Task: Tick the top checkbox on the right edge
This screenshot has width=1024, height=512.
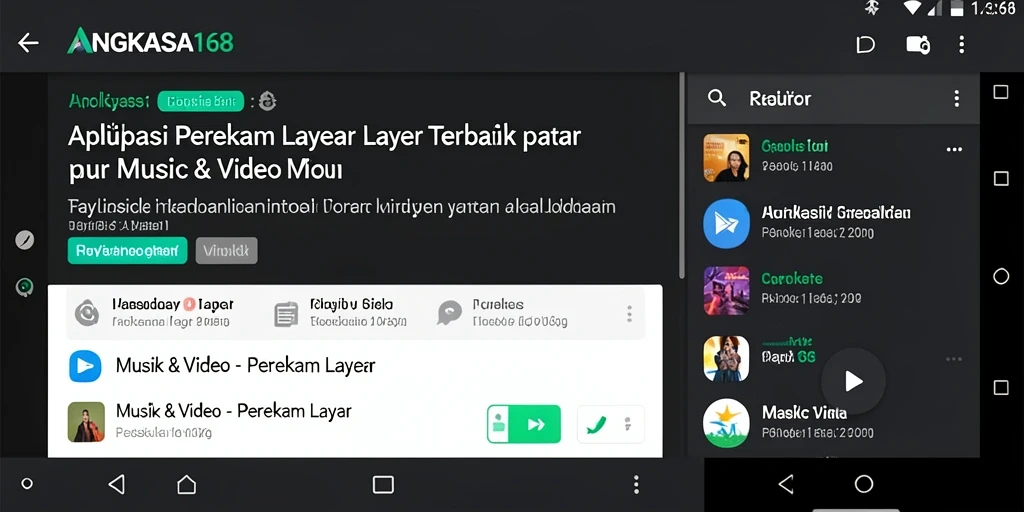Action: [x=1000, y=92]
